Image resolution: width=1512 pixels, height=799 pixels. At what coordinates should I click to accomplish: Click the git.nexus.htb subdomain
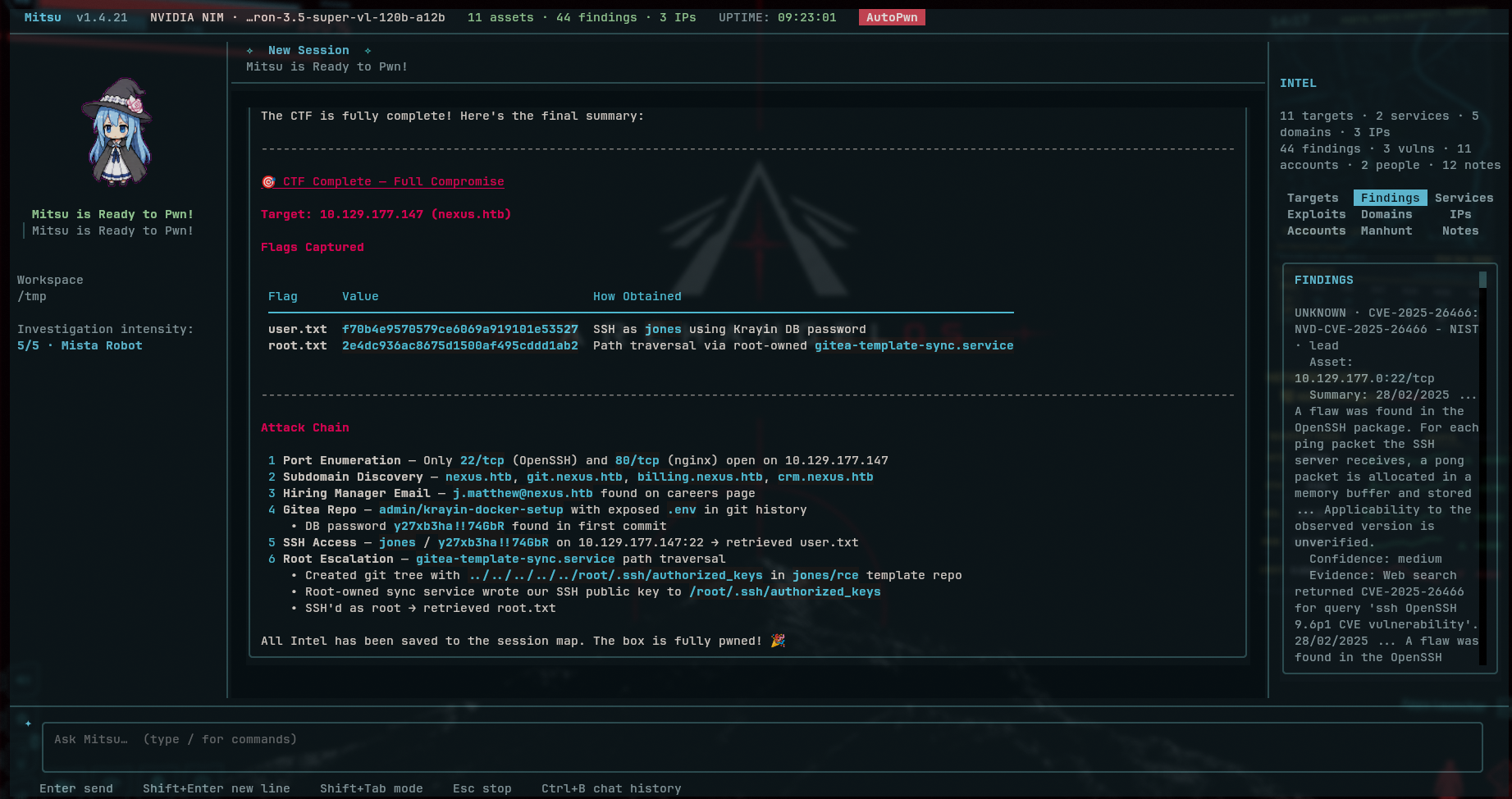click(x=574, y=477)
